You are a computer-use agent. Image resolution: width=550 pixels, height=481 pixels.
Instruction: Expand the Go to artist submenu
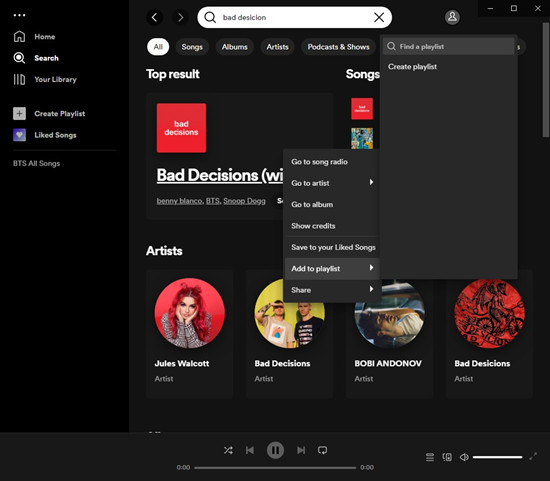coord(331,183)
